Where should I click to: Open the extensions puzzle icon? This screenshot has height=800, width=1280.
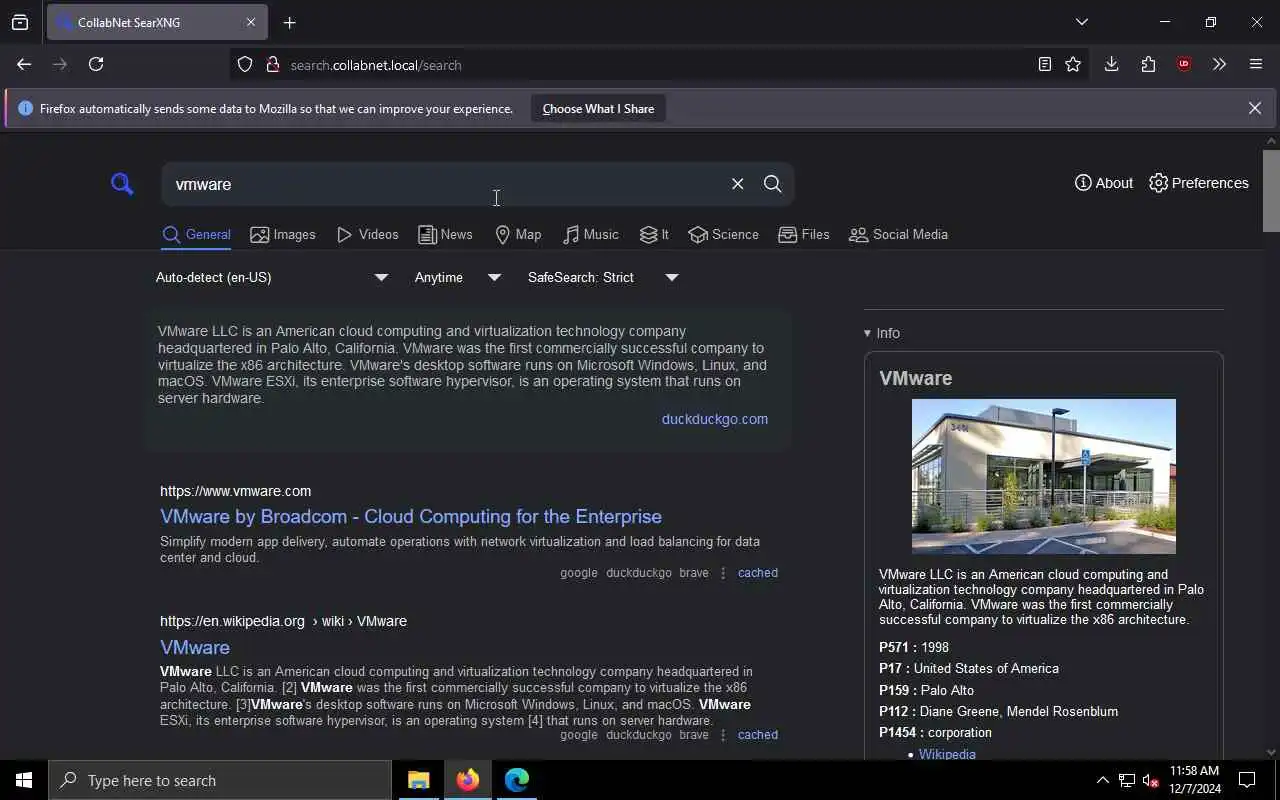point(1148,64)
